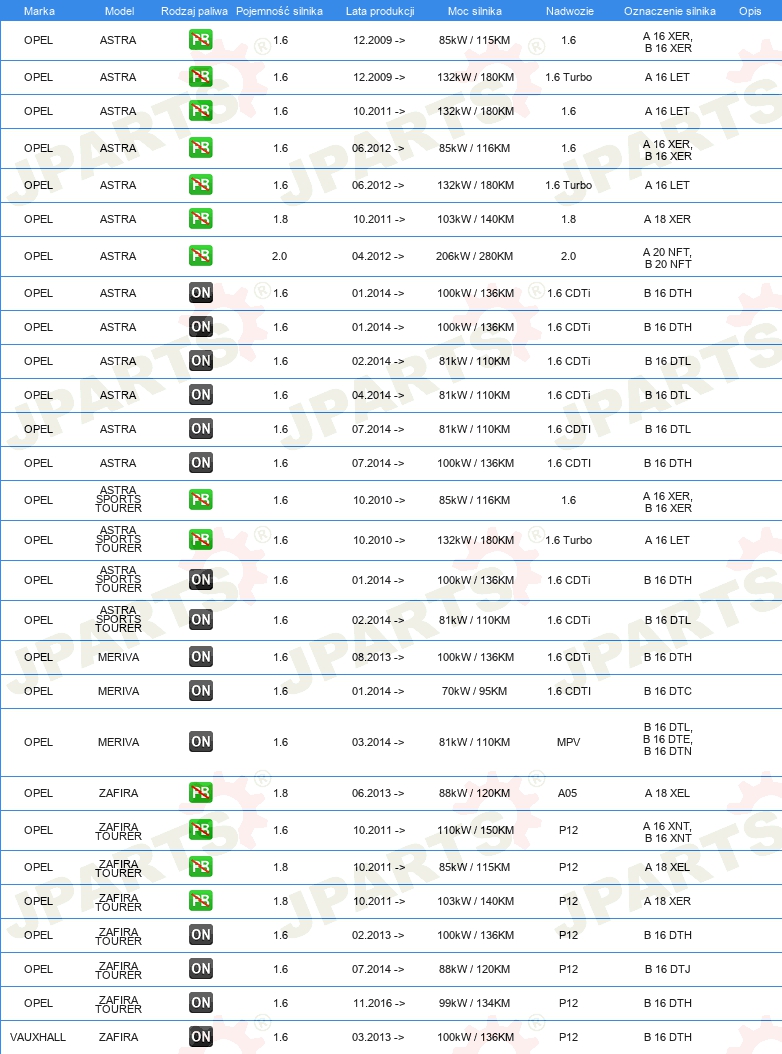Click the '03.2013 ->' production date
Viewport: 782px width, 1054px height.
click(x=378, y=1037)
